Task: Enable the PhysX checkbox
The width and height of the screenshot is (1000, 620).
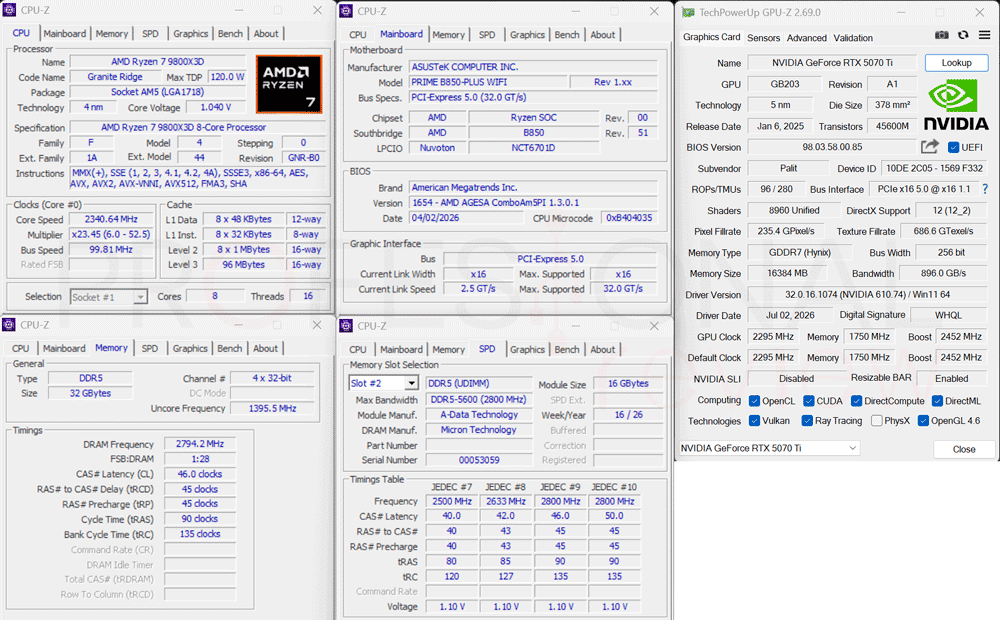Action: 877,420
